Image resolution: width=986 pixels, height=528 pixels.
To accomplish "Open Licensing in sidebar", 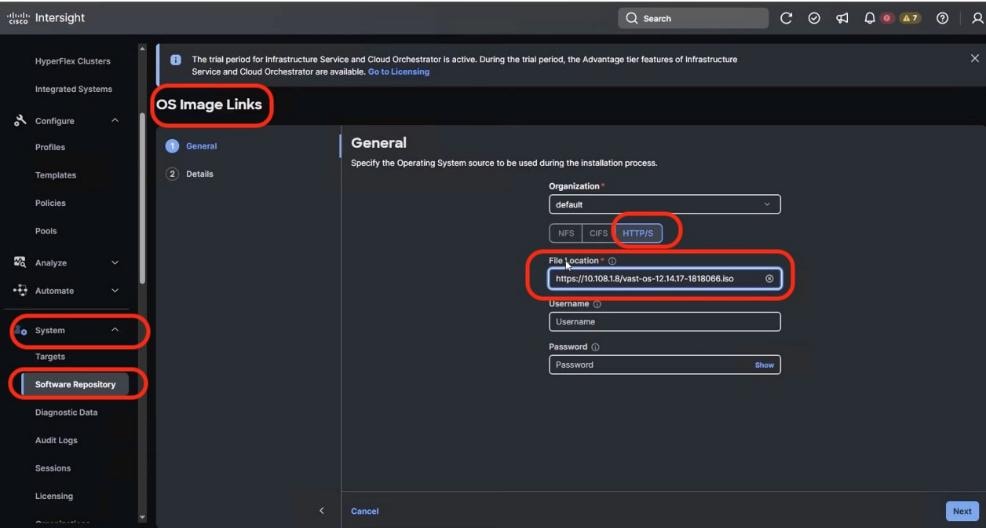I will pos(53,496).
